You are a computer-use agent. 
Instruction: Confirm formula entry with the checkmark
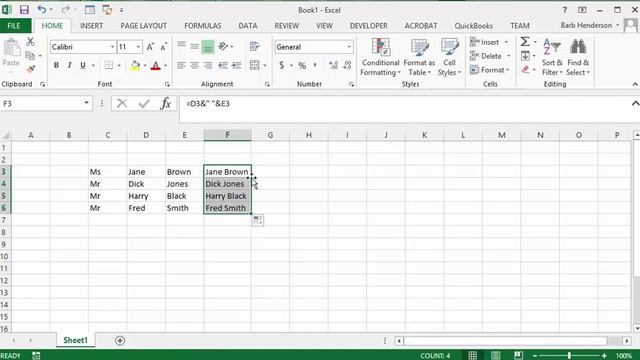pyautogui.click(x=144, y=104)
